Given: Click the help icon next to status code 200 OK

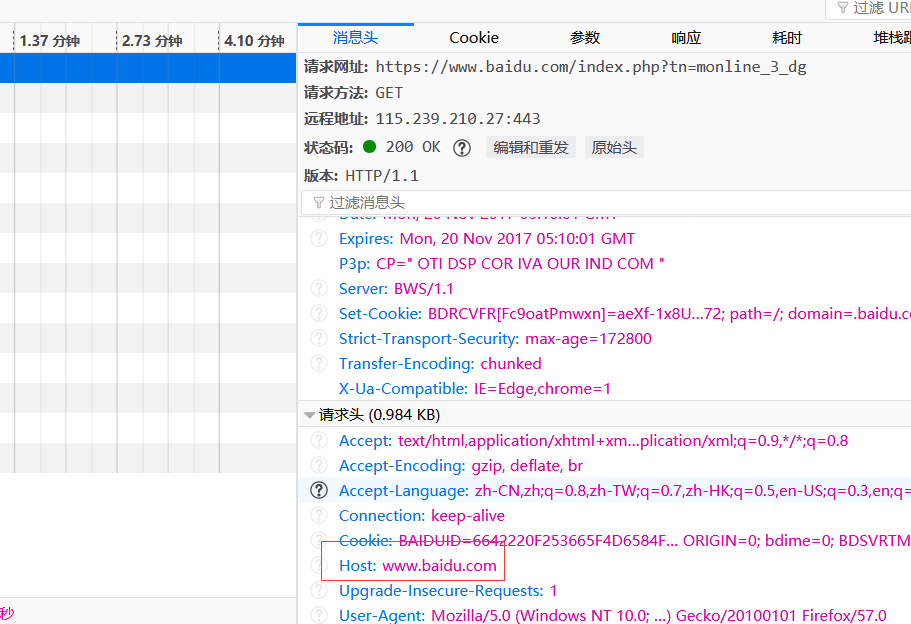Looking at the screenshot, I should (x=462, y=147).
